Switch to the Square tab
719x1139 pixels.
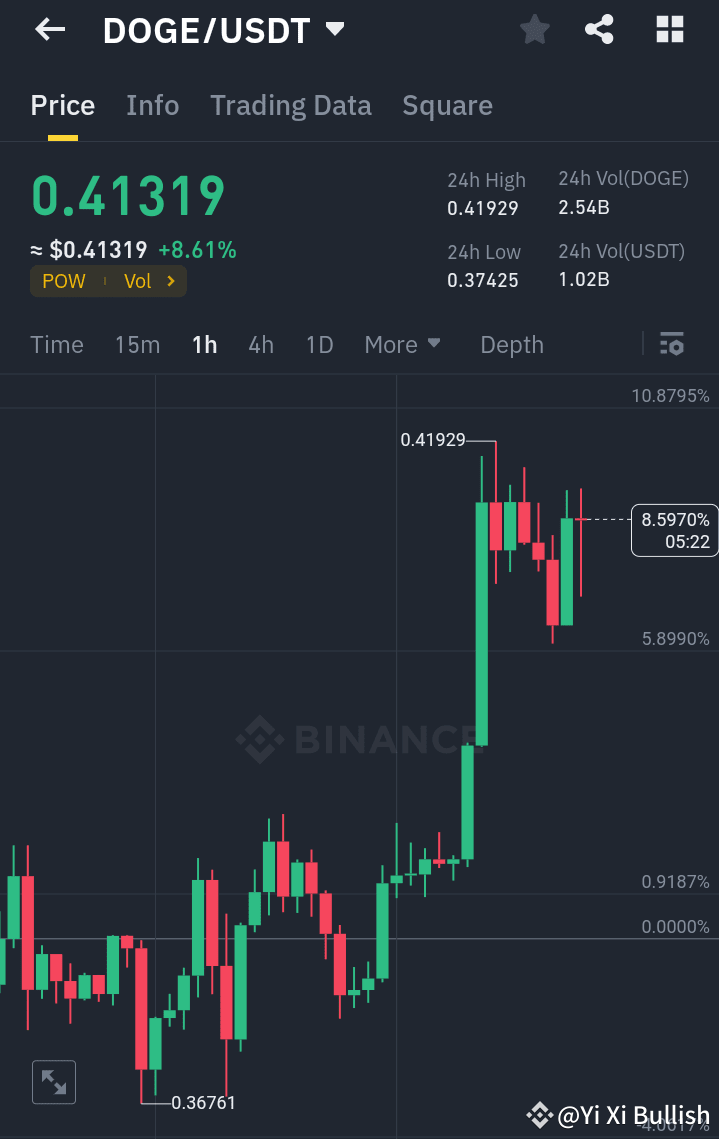[x=447, y=105]
